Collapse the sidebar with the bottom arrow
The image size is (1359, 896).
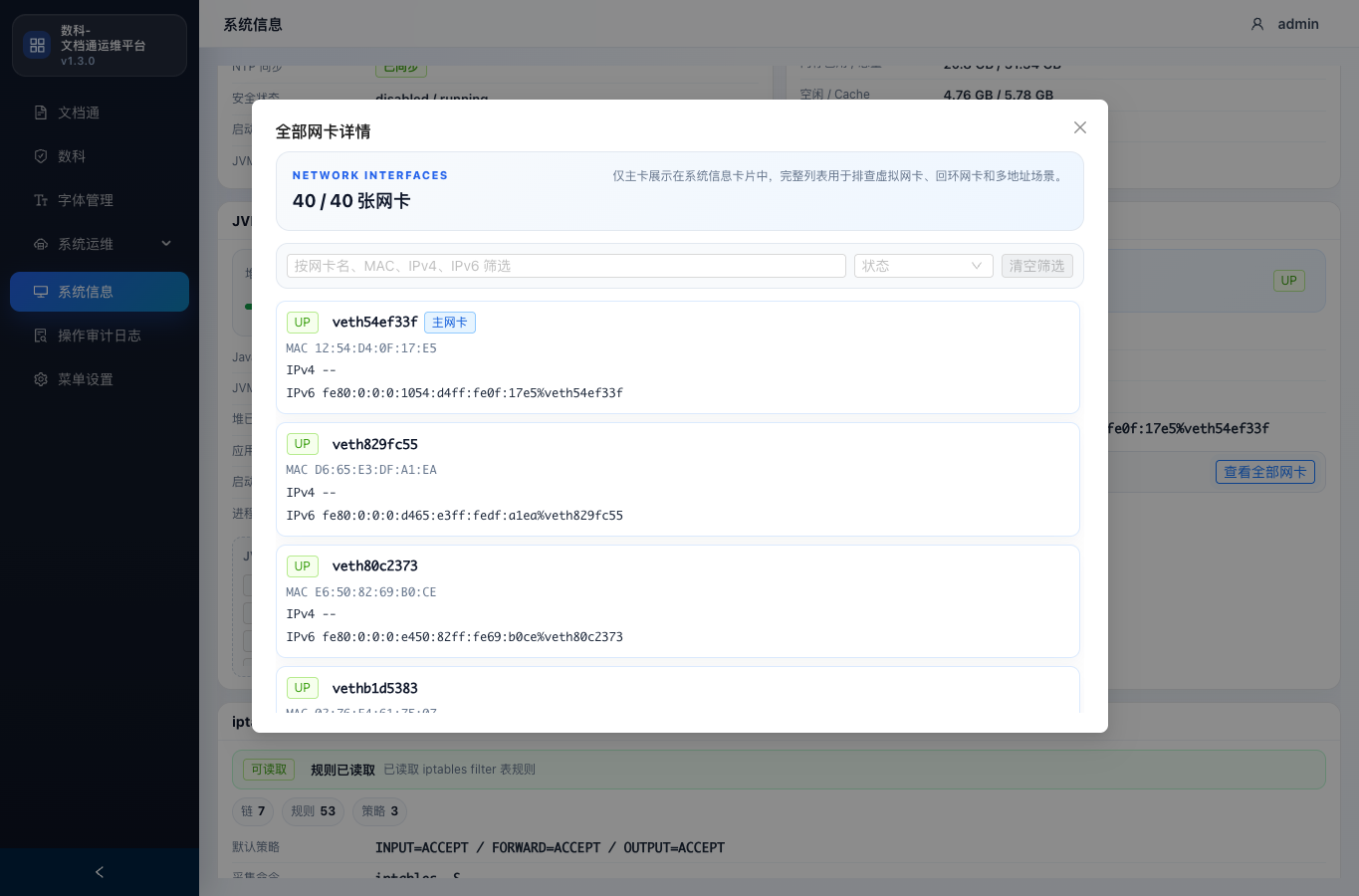click(100, 872)
